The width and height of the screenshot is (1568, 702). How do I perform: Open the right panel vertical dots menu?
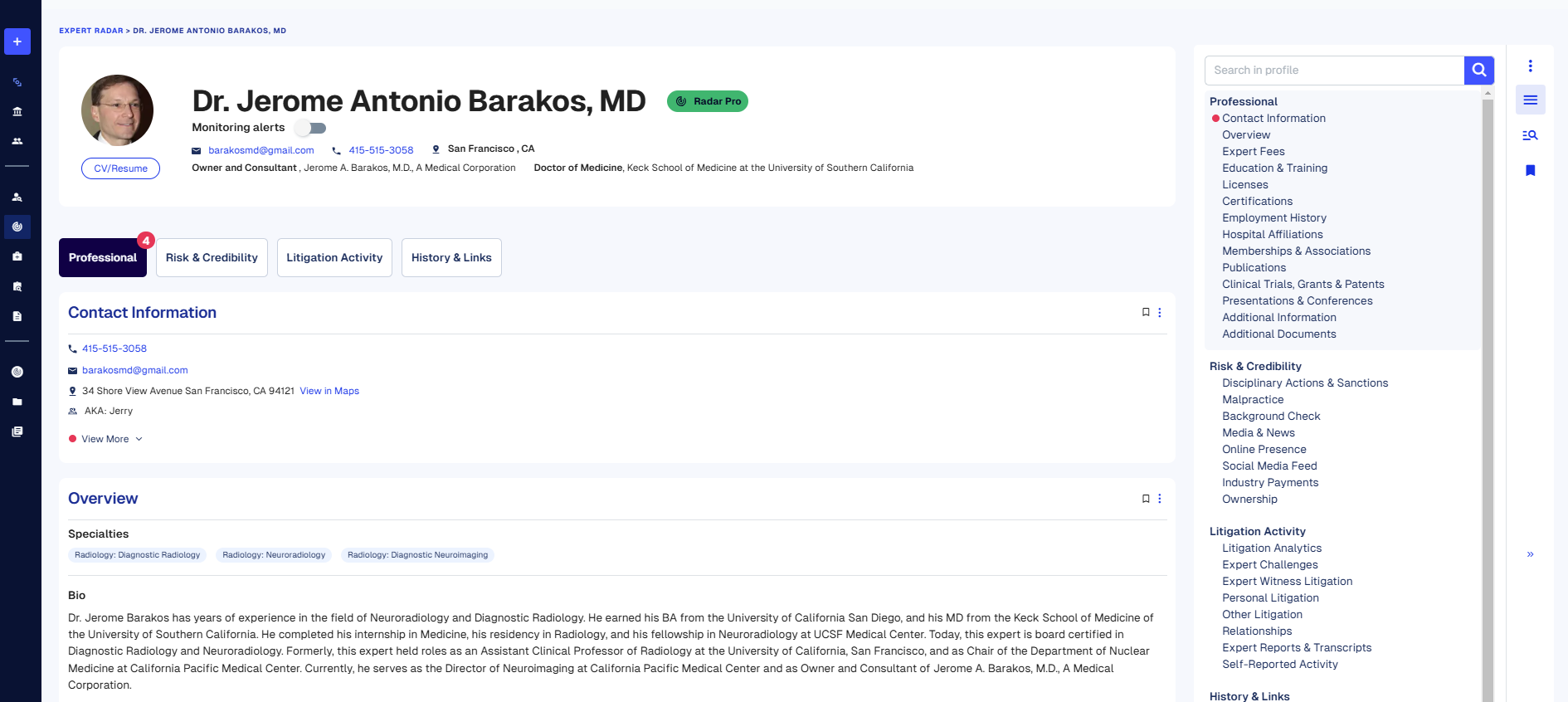1531,66
